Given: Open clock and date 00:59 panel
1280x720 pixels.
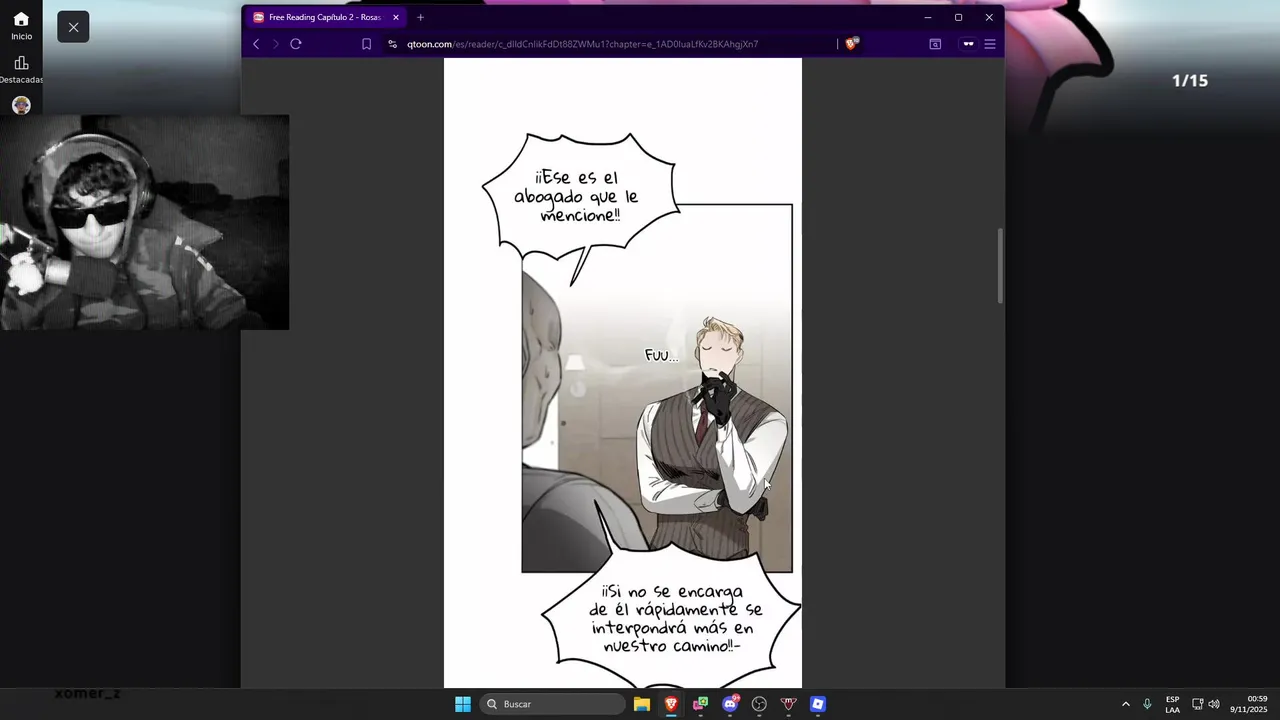Looking at the screenshot, I should tap(1250, 704).
